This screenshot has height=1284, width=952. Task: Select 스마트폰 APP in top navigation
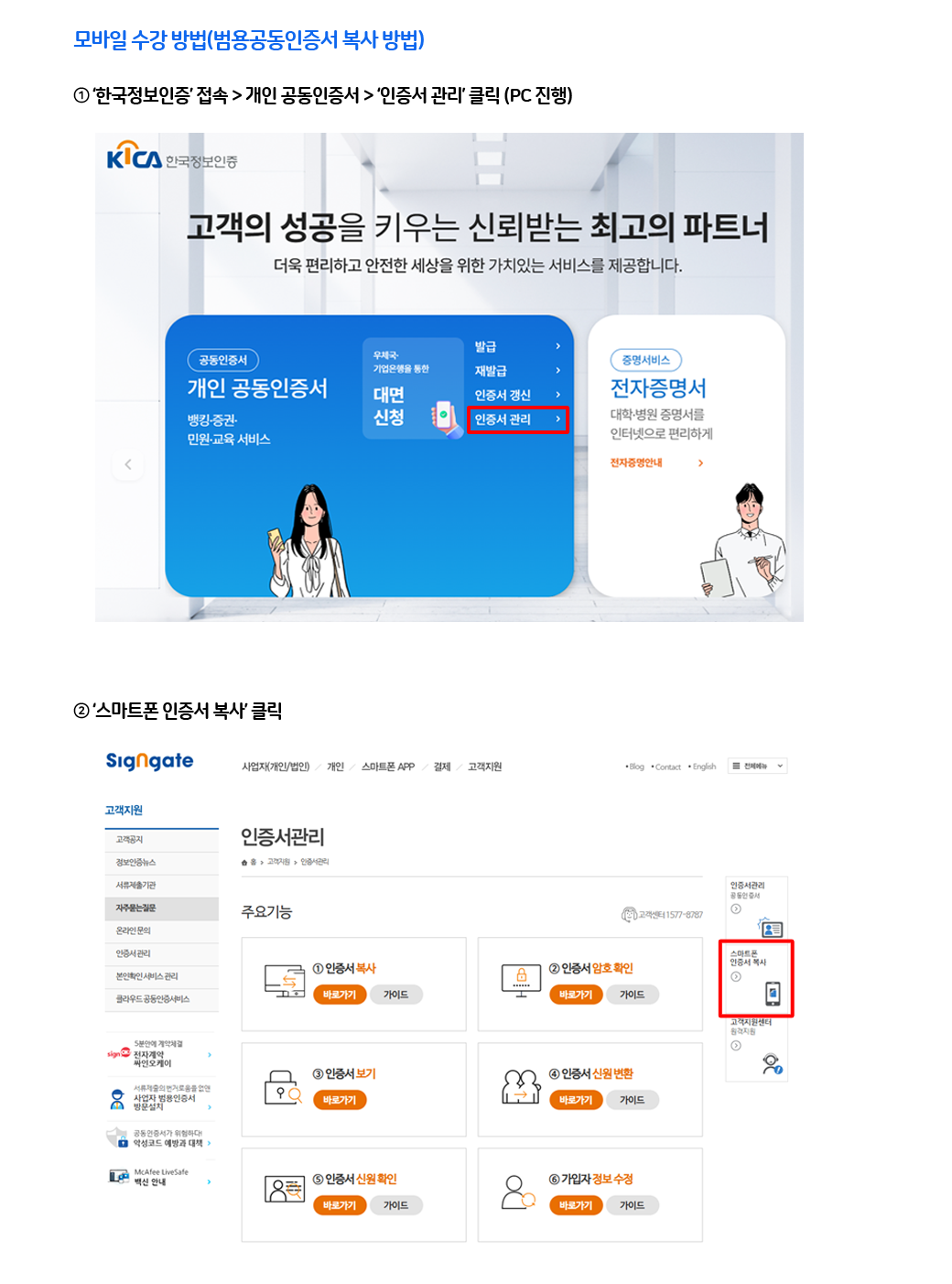pyautogui.click(x=388, y=767)
